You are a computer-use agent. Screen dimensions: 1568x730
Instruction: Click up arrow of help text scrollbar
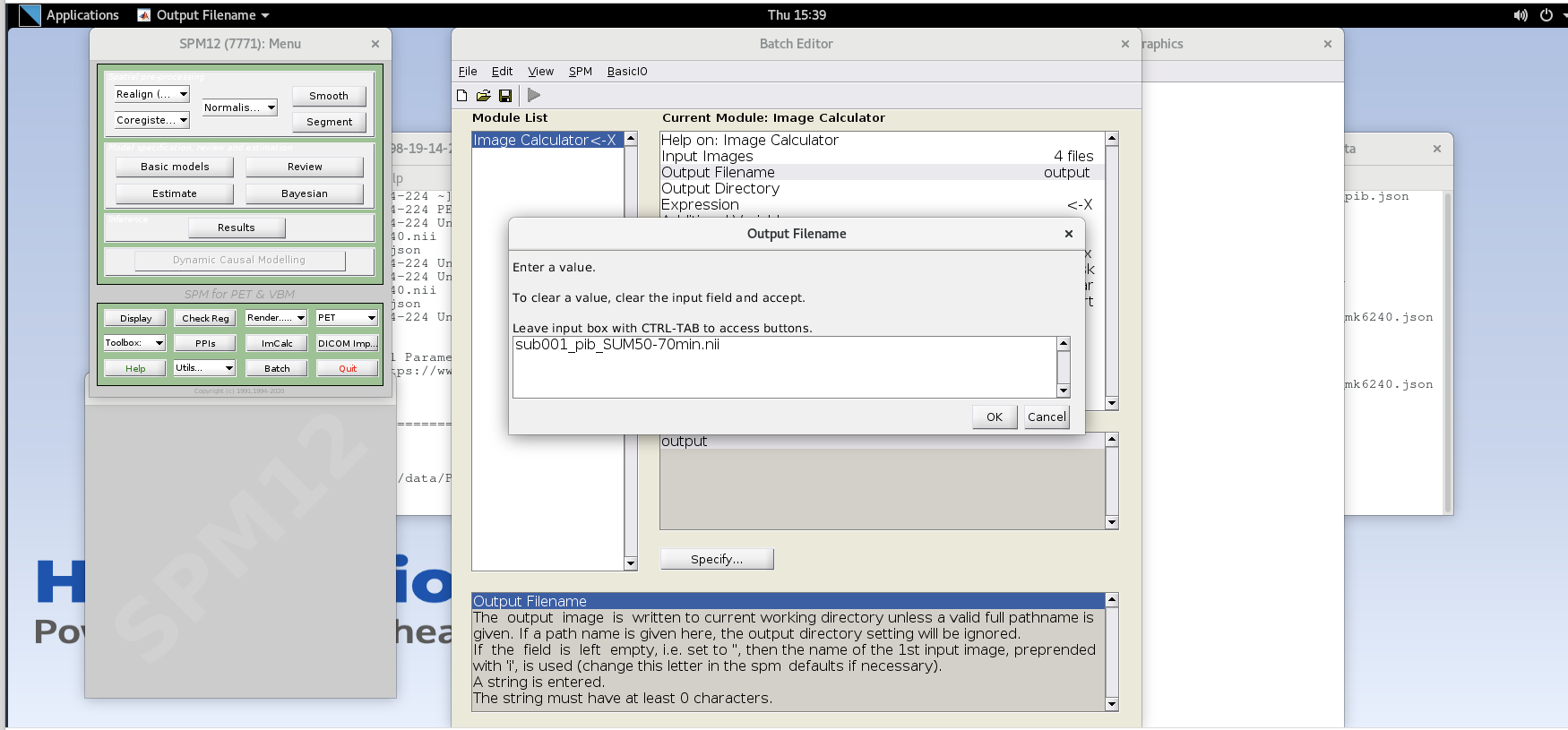pos(1112,599)
